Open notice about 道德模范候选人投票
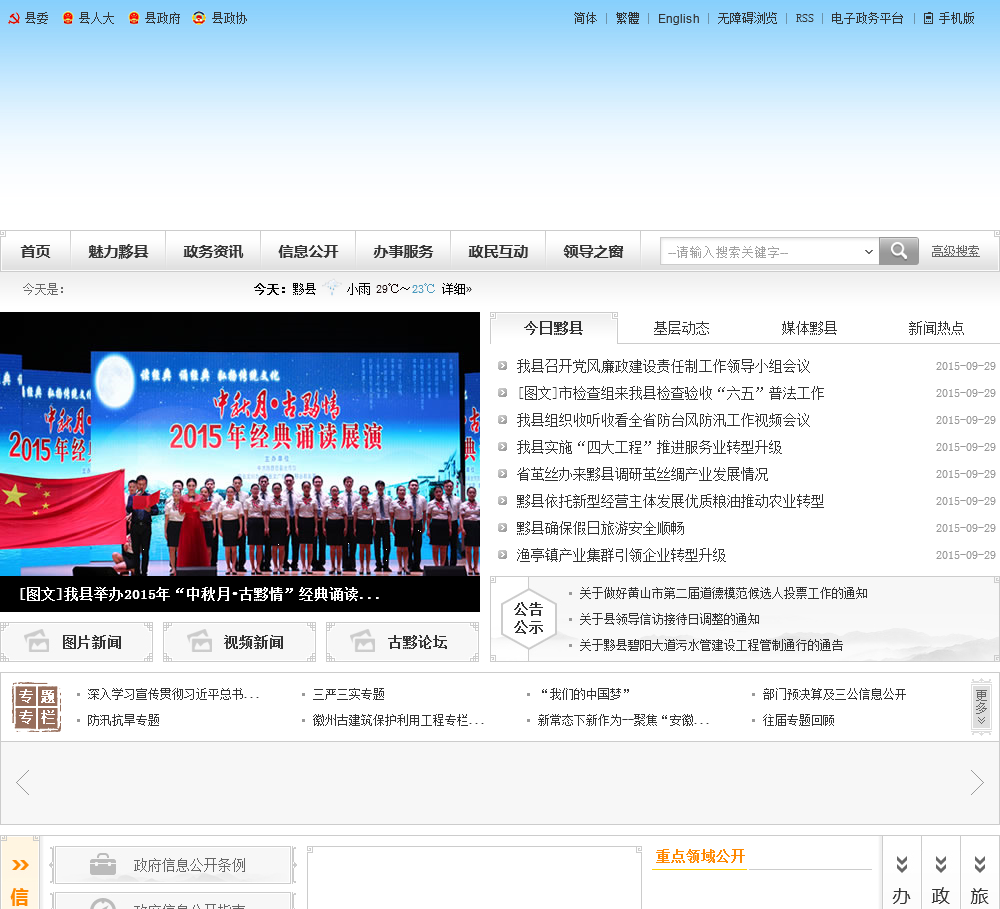 (723, 593)
